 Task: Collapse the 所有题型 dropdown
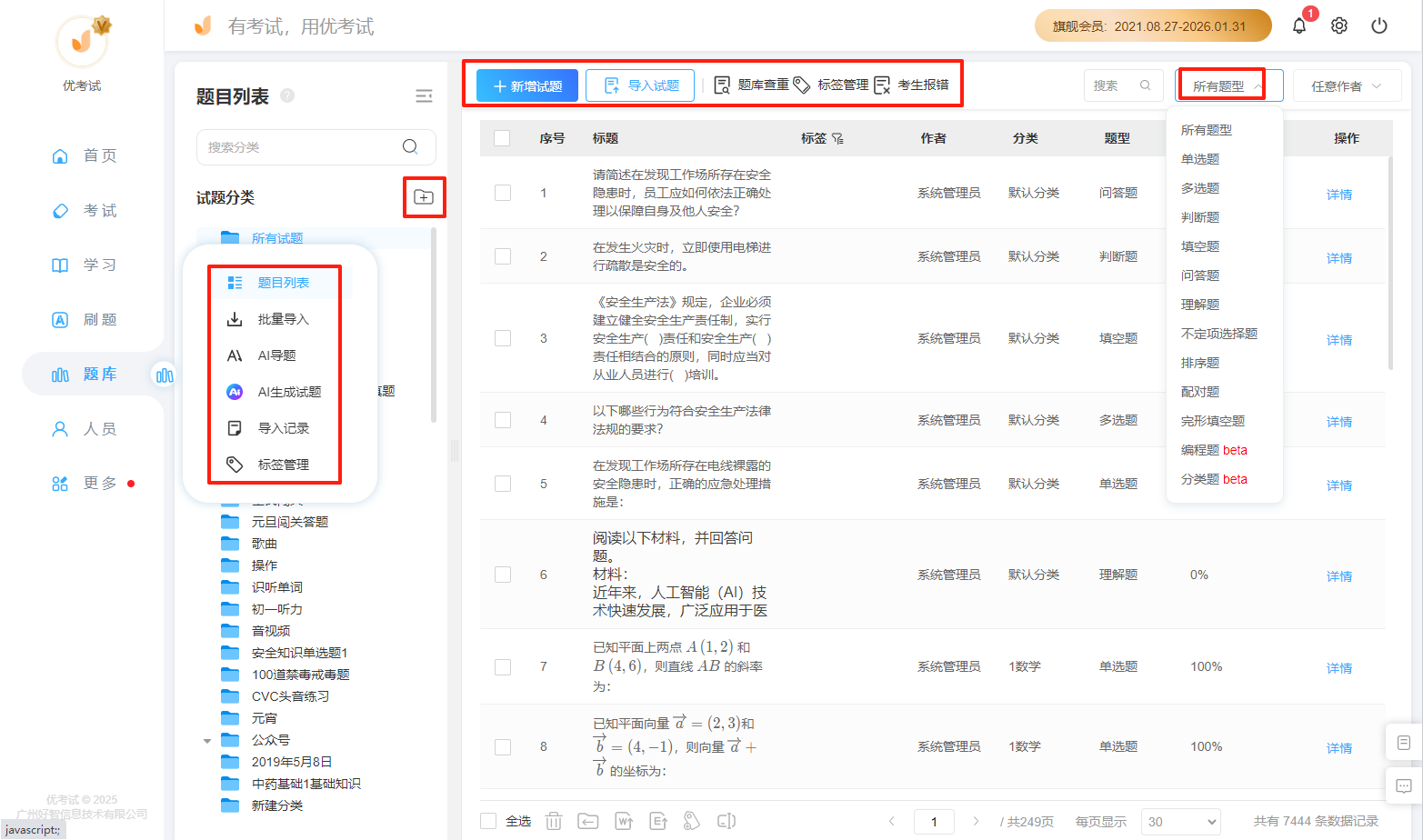point(1228,85)
